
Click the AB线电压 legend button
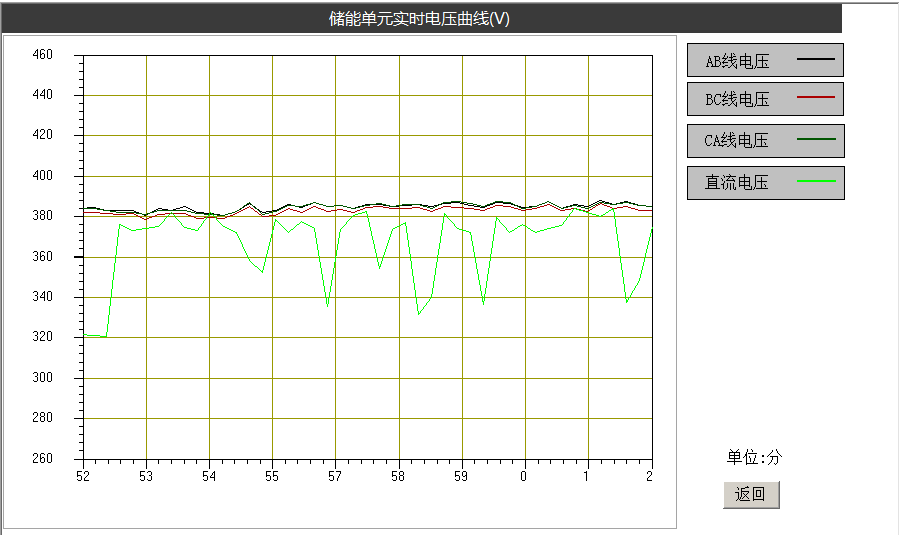click(x=765, y=60)
